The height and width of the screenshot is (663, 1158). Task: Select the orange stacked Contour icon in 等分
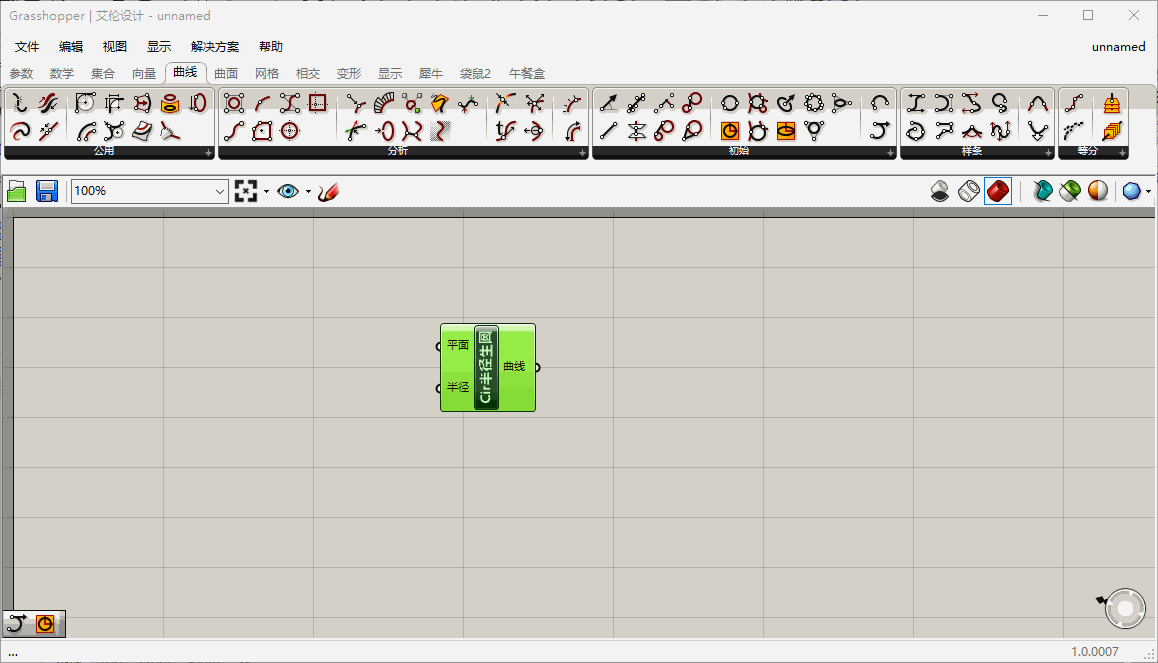1111,103
